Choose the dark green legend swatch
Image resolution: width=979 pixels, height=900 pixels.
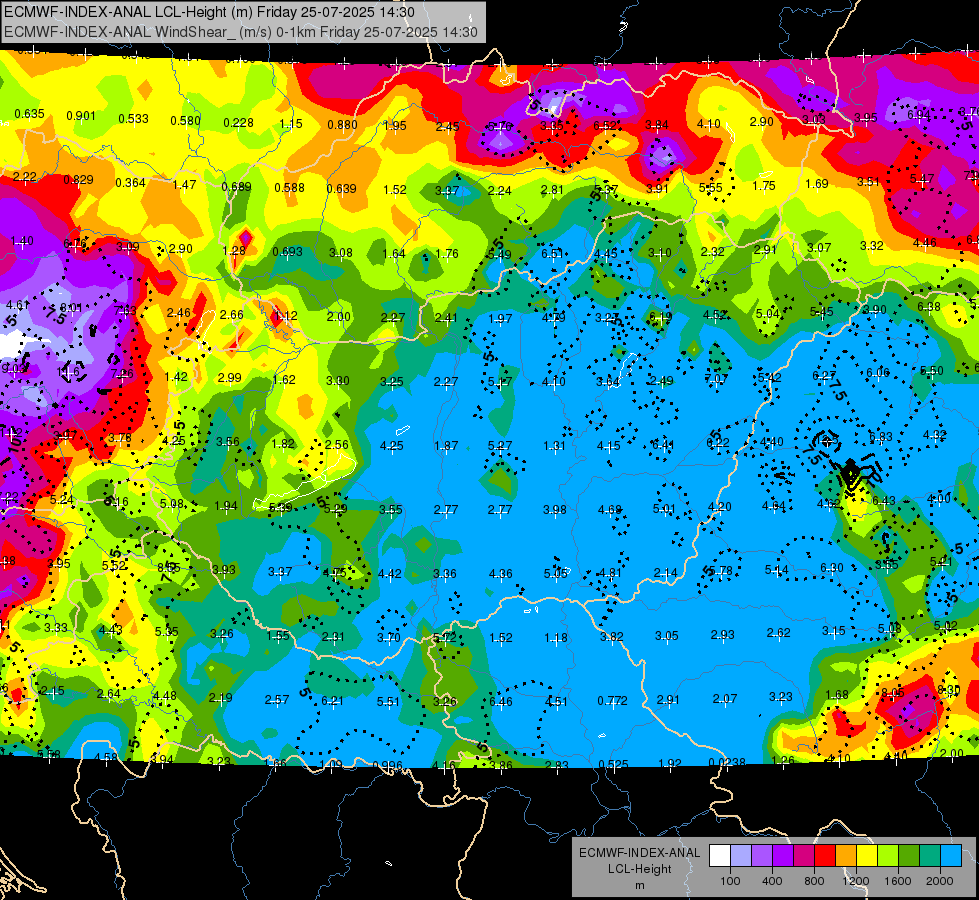coord(909,855)
